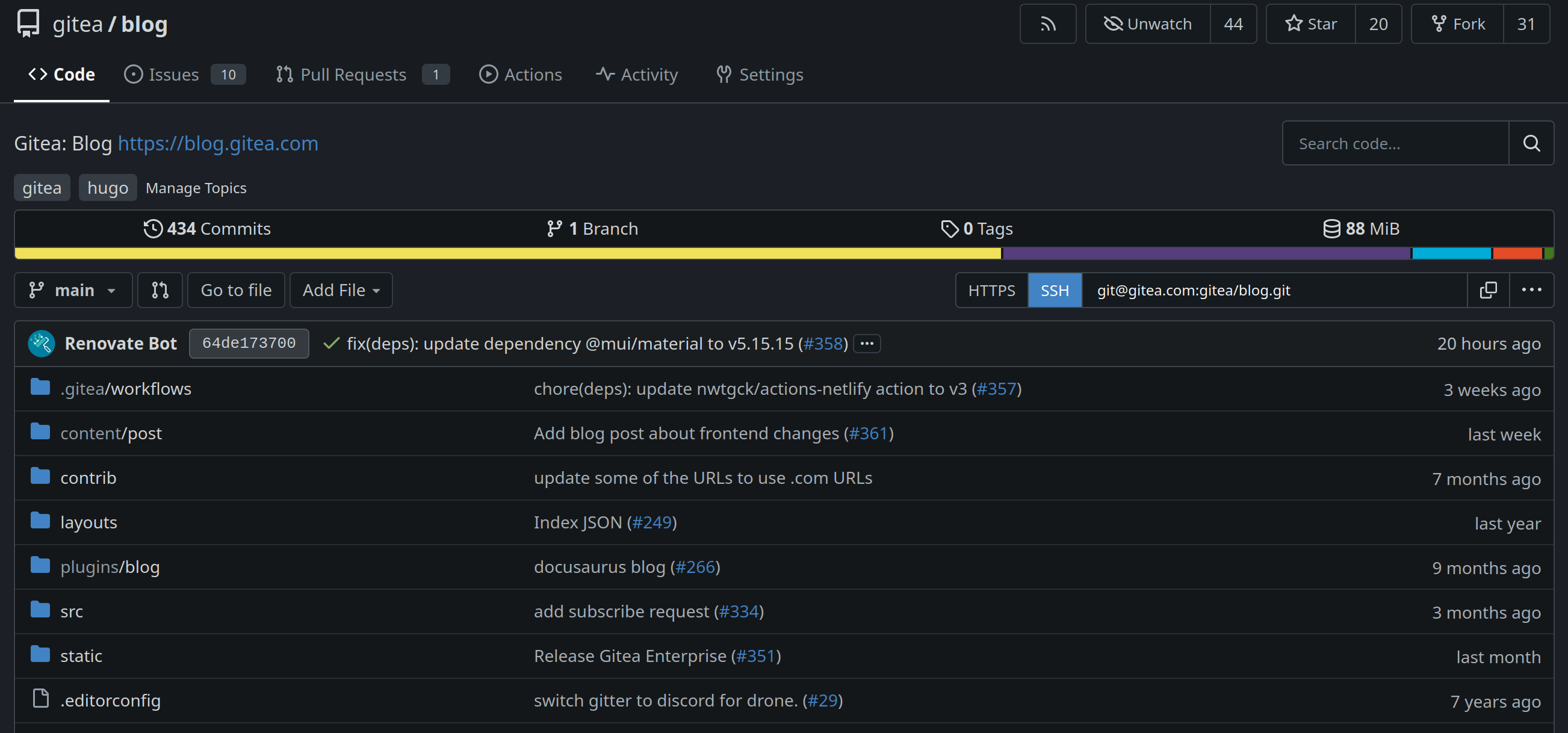Click the search magnifier icon button

1531,143
